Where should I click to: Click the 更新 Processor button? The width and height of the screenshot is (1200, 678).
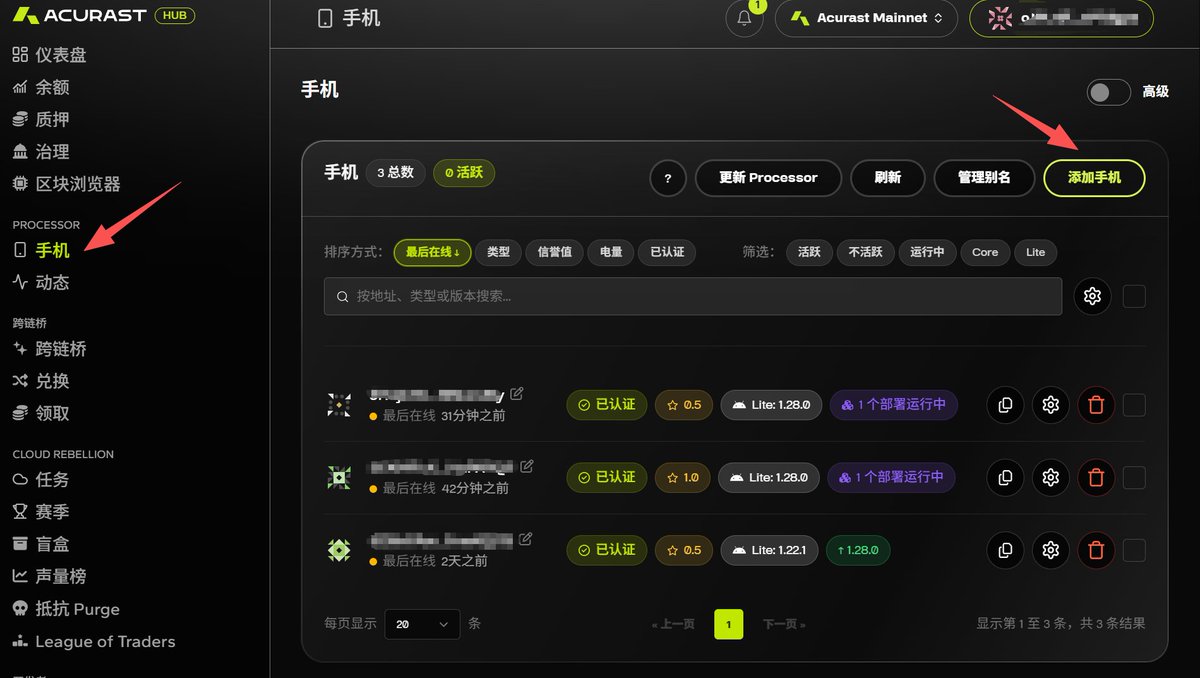768,178
